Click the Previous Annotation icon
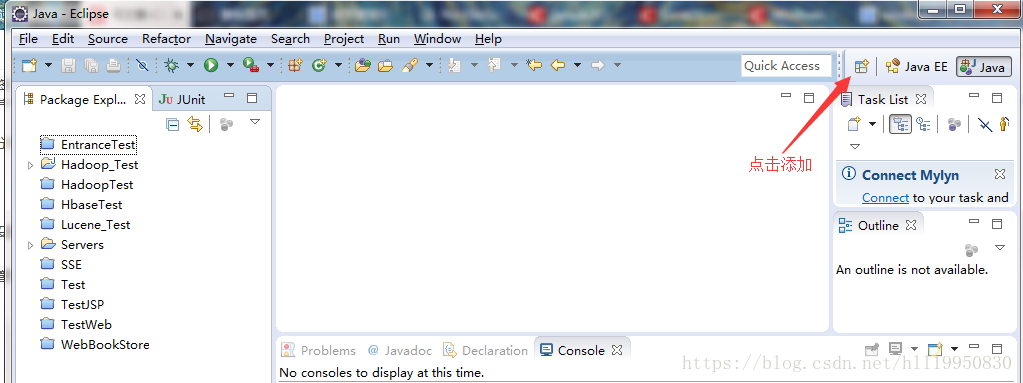 tap(495, 65)
